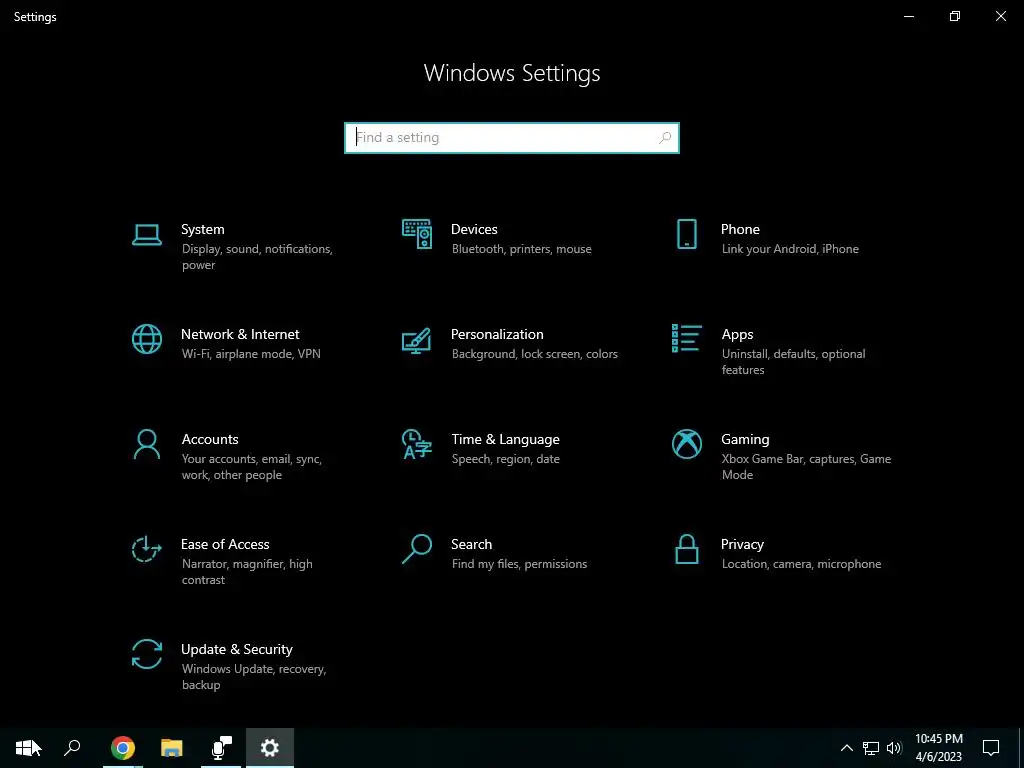The height and width of the screenshot is (768, 1024).
Task: Open the Accounts person icon
Action: click(146, 445)
